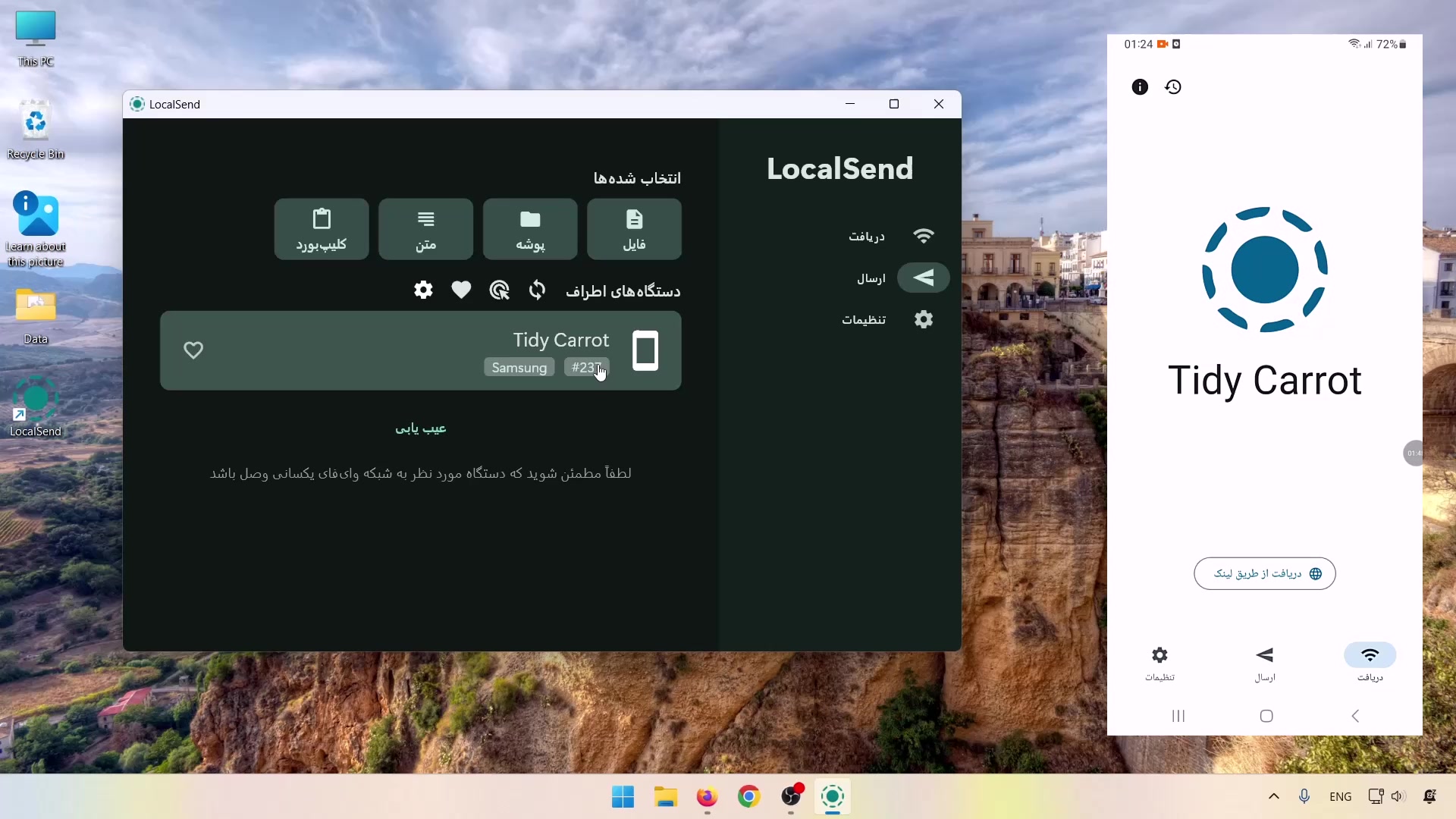Add Tidy Carrot to favorites

pos(193,350)
